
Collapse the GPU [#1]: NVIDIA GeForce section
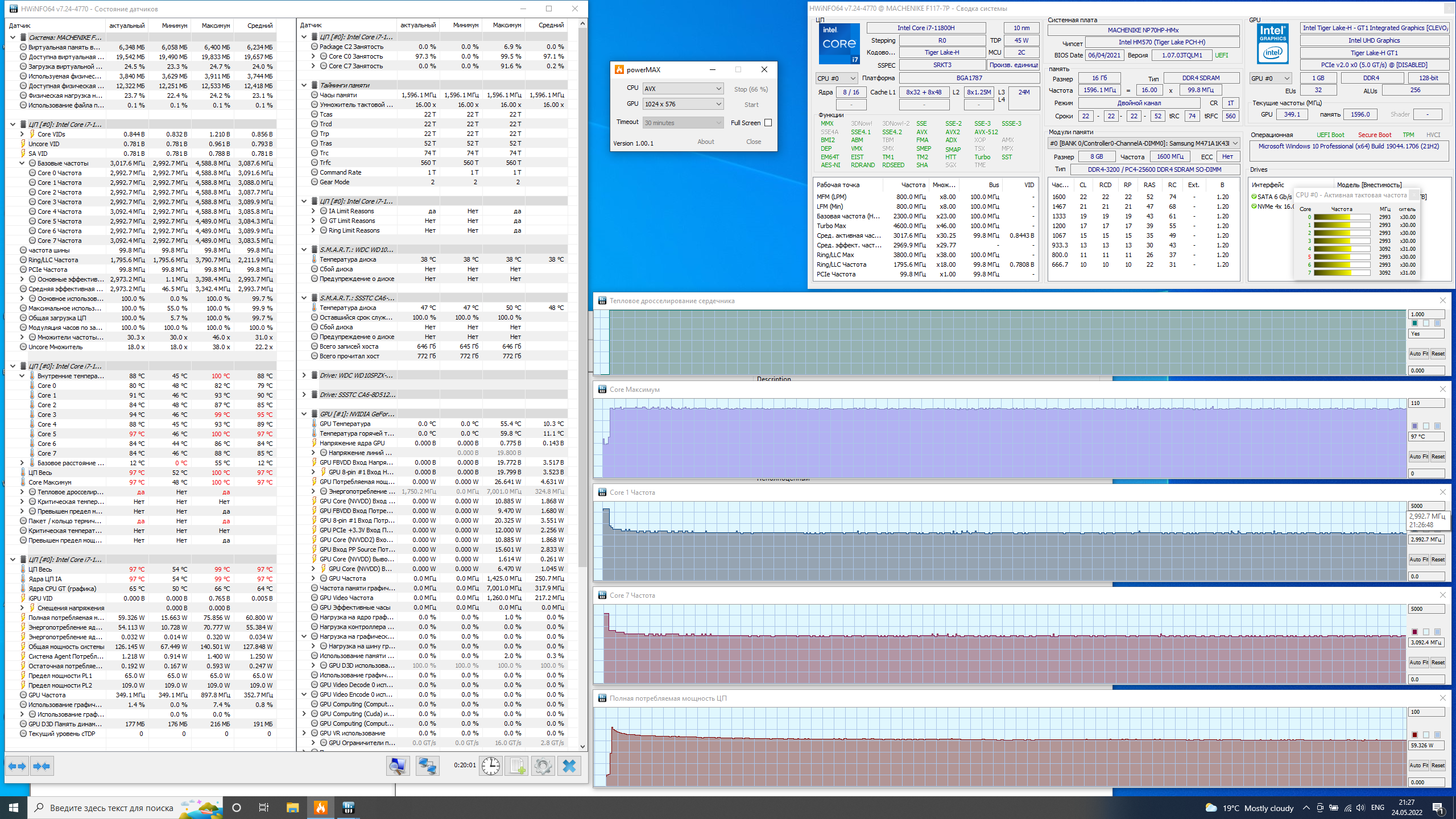304,414
